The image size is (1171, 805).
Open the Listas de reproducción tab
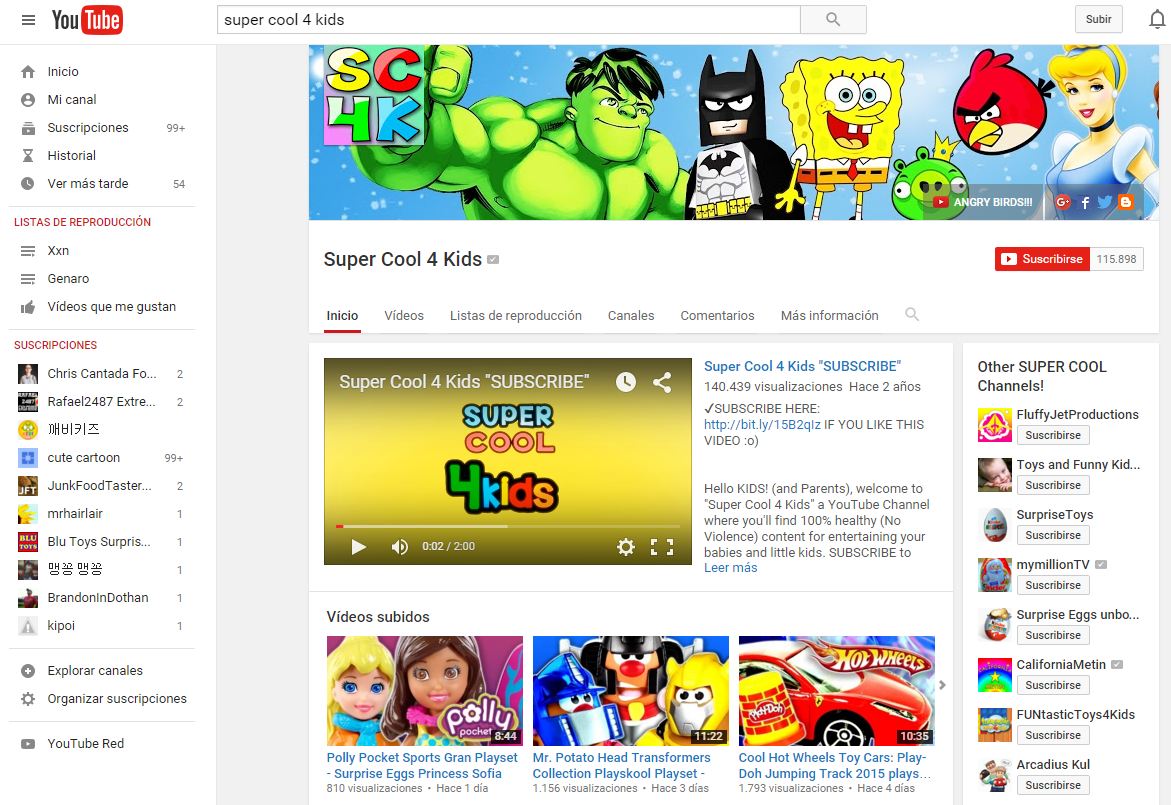515,316
